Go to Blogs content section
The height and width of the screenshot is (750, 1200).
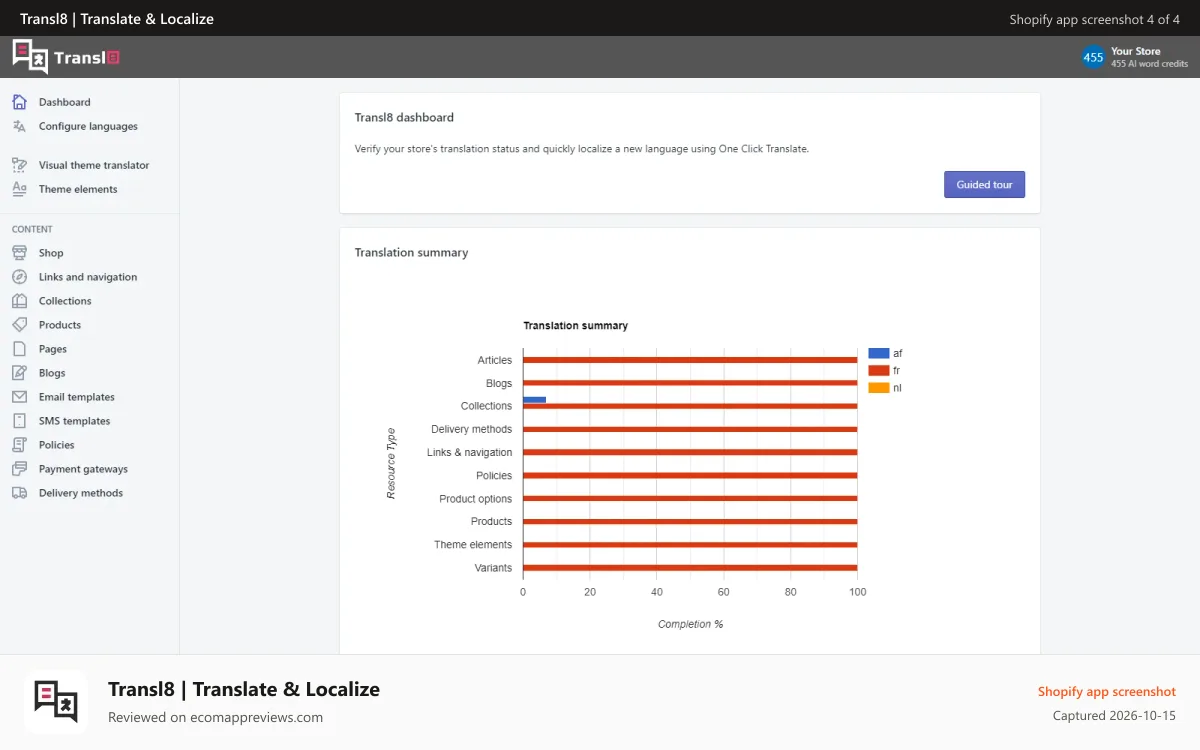(x=52, y=373)
